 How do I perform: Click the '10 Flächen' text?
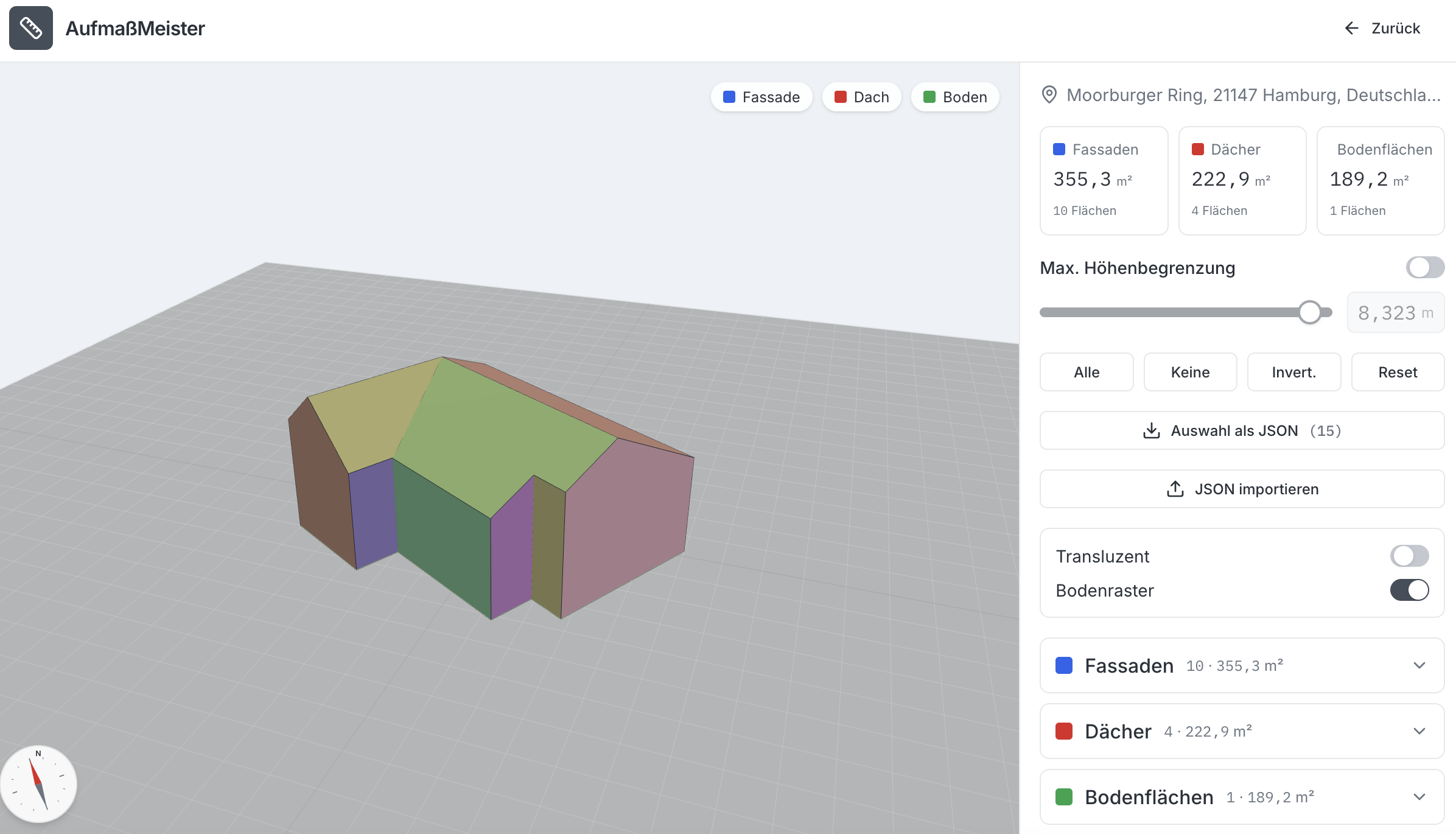(1085, 211)
